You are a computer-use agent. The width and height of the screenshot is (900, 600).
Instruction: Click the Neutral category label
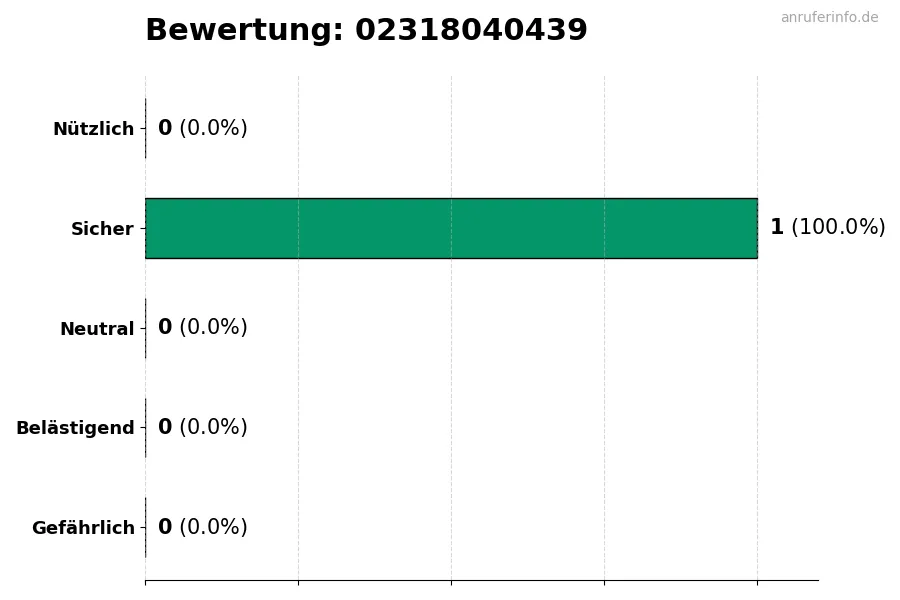pyautogui.click(x=97, y=329)
